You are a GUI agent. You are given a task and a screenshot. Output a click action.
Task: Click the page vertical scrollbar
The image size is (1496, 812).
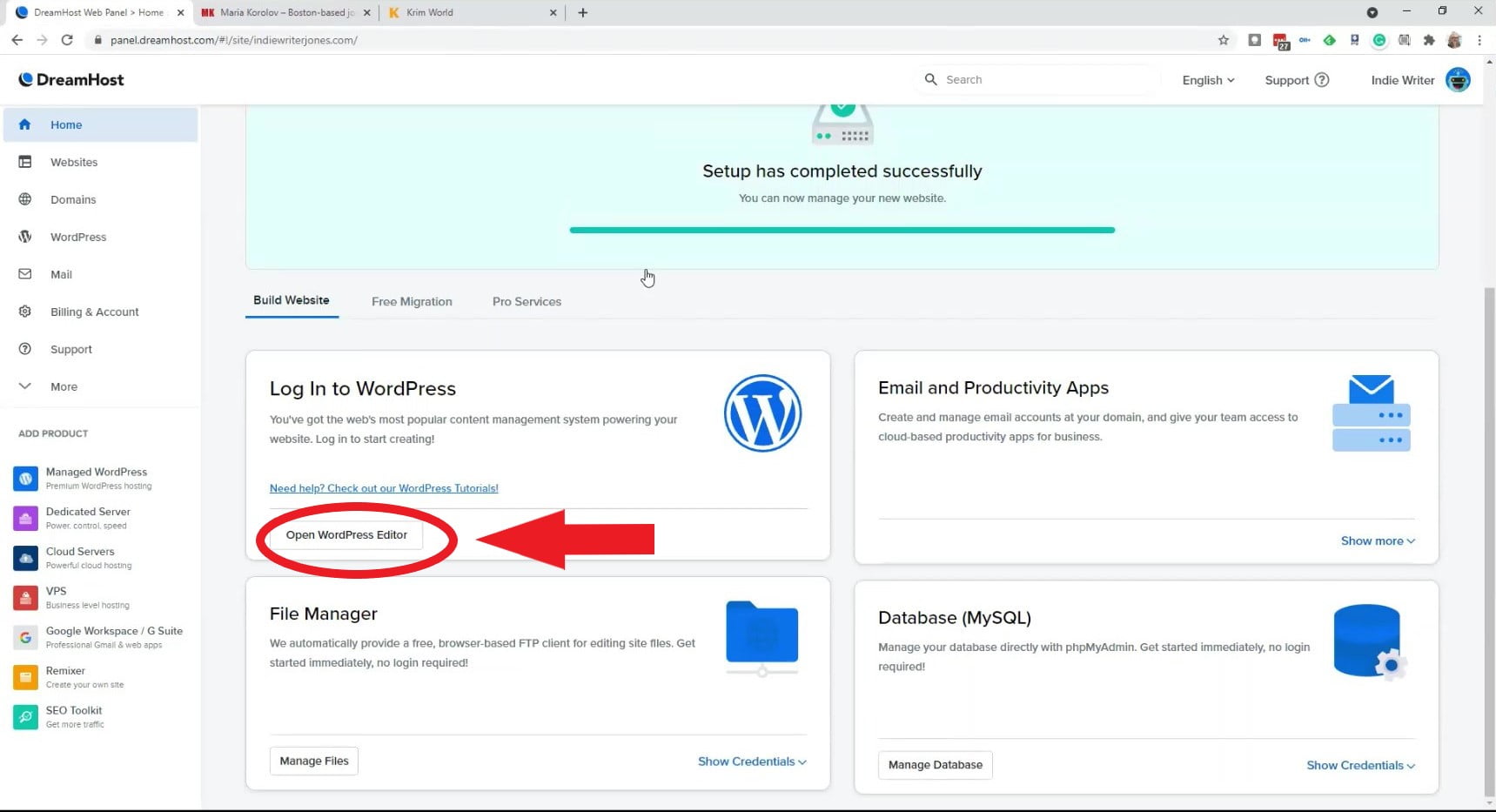pos(1489,540)
